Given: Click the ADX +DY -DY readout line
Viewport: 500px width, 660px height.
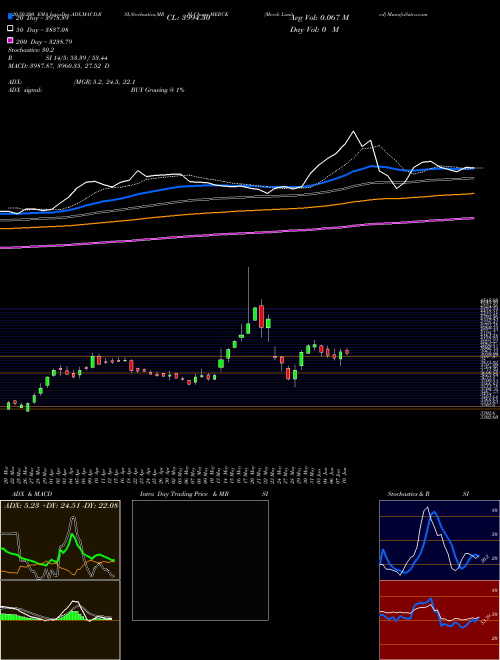Looking at the screenshot, I should [61, 505].
